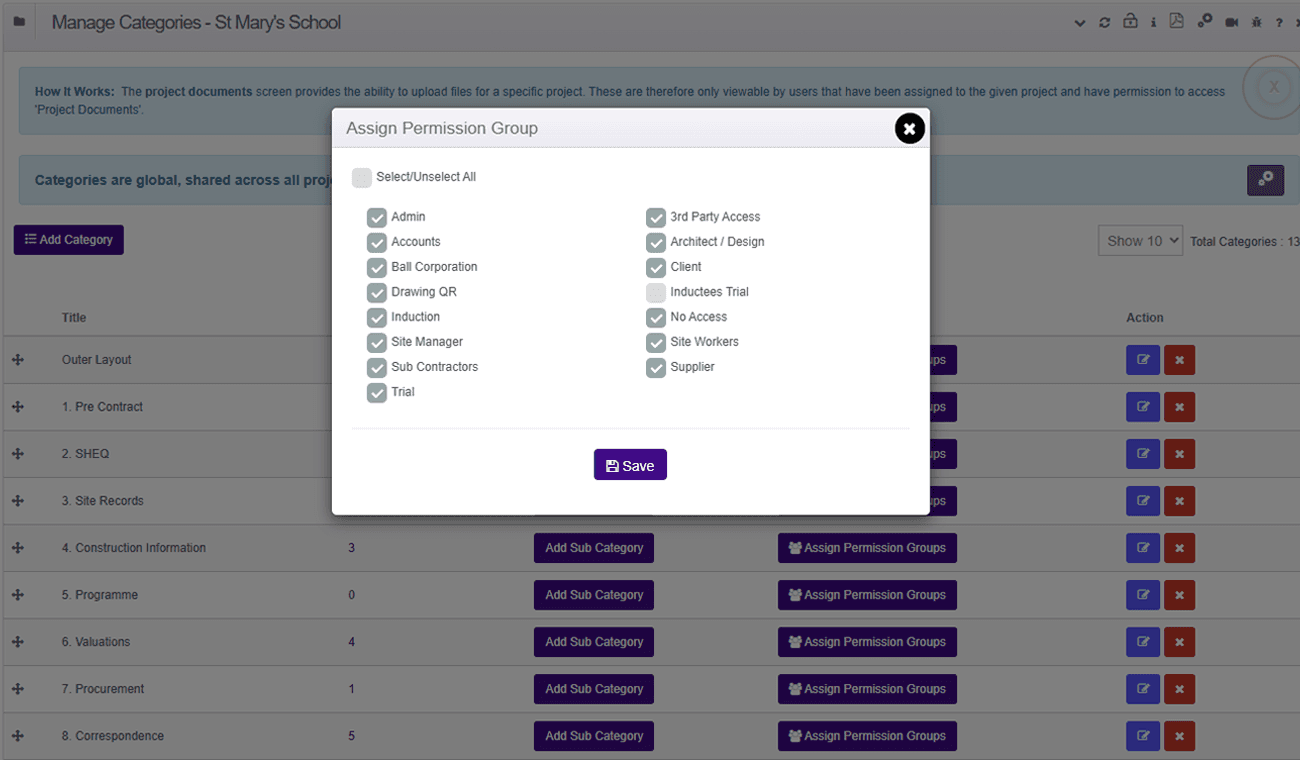Expand the chevron down in header

tap(1080, 22)
